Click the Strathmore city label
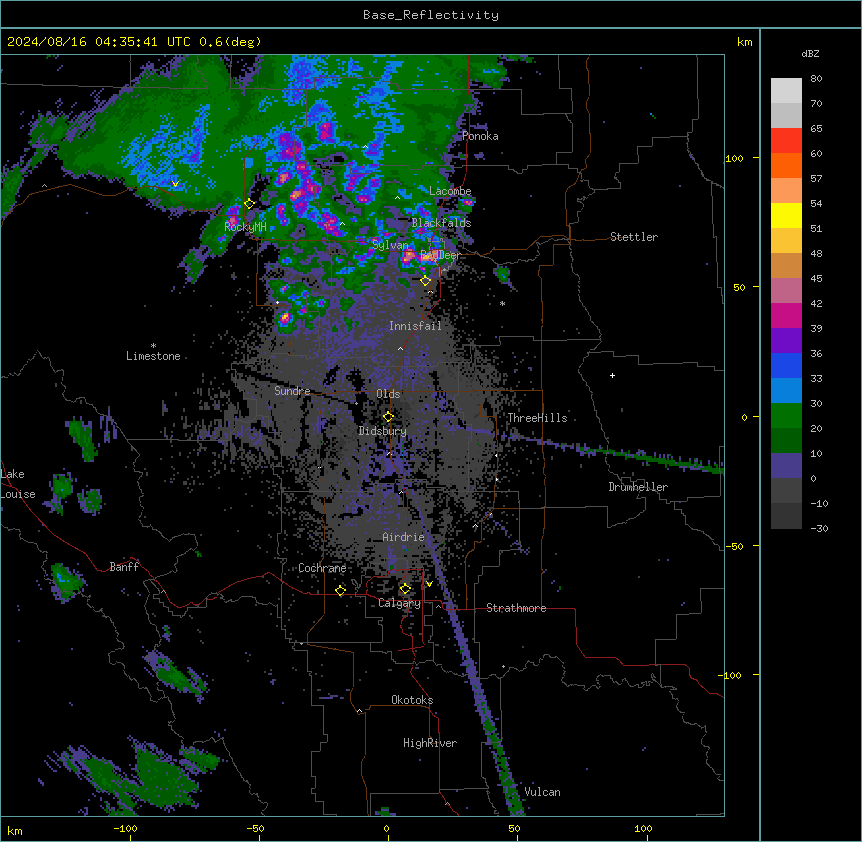 pos(516,608)
